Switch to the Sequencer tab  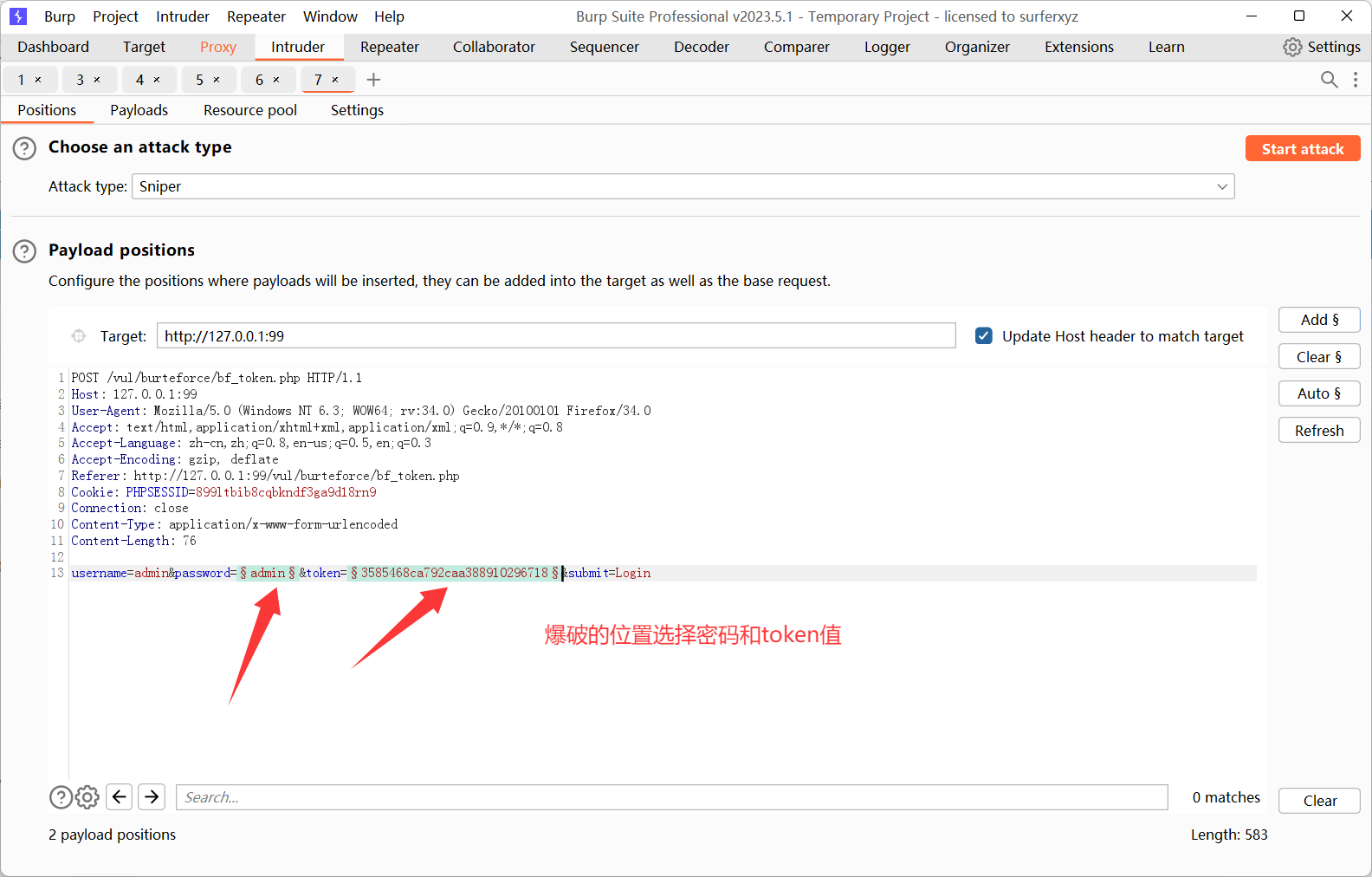(x=605, y=47)
